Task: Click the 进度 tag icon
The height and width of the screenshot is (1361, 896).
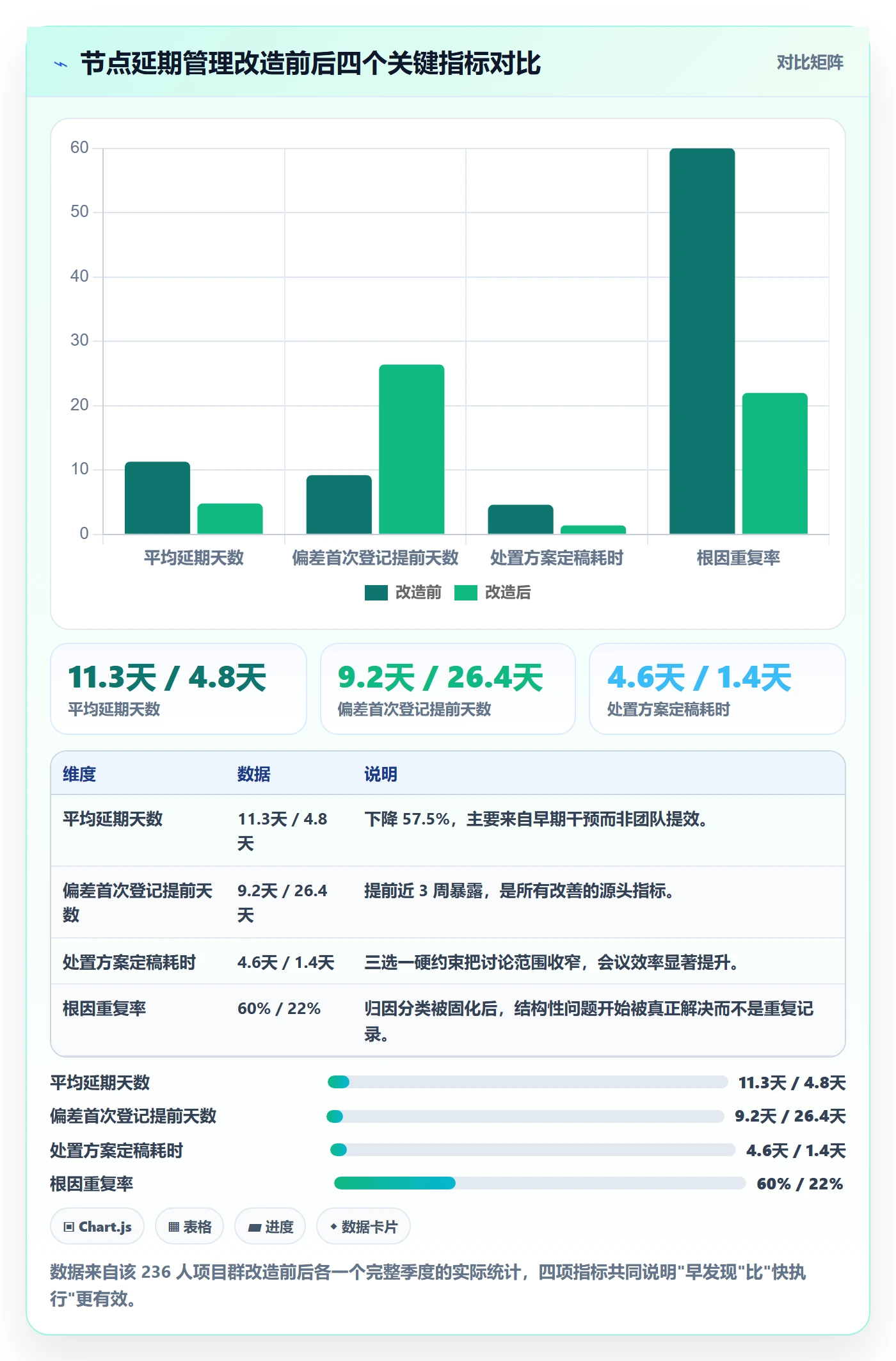Action: 255,1227
